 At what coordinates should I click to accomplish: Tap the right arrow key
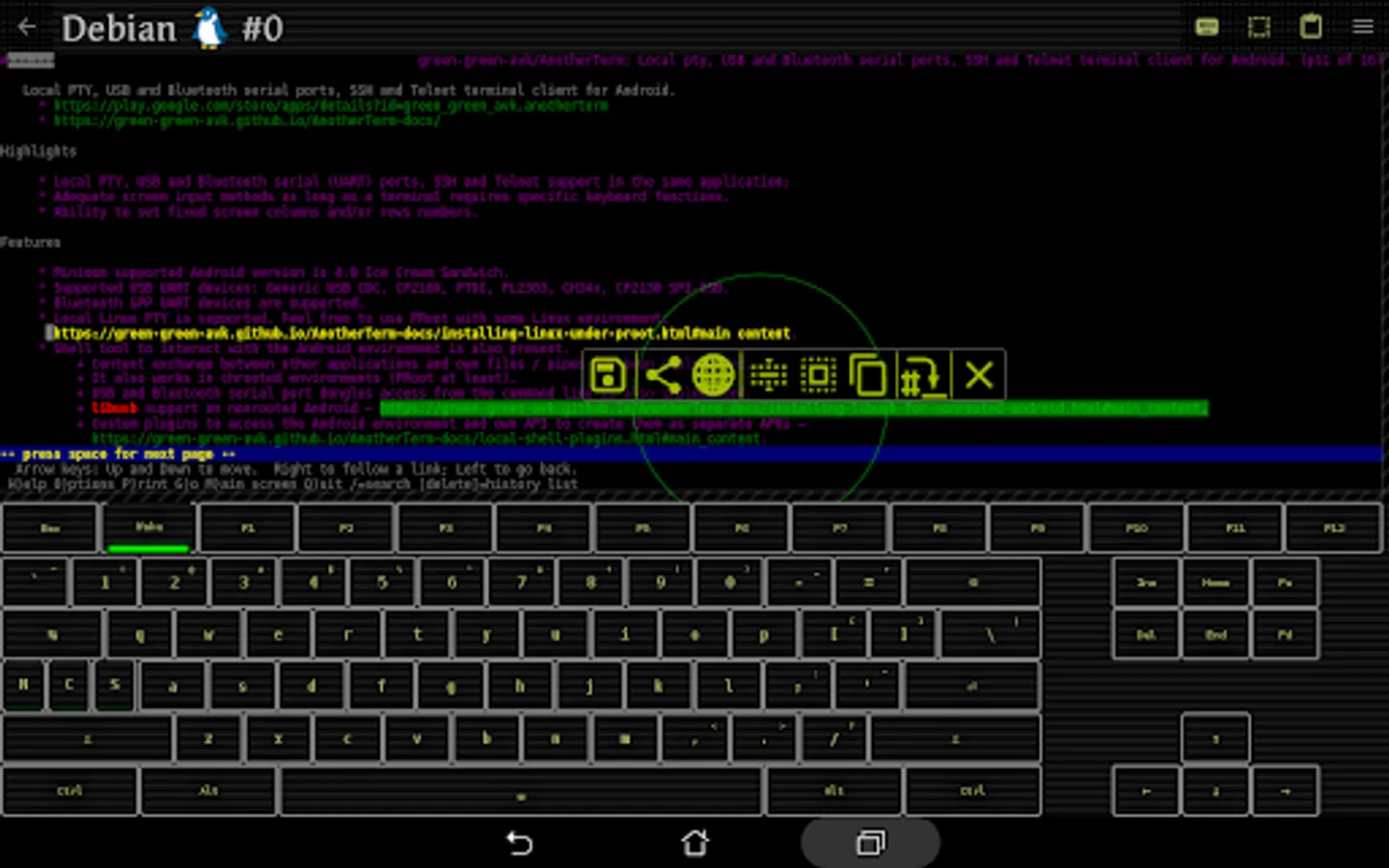[x=1285, y=791]
